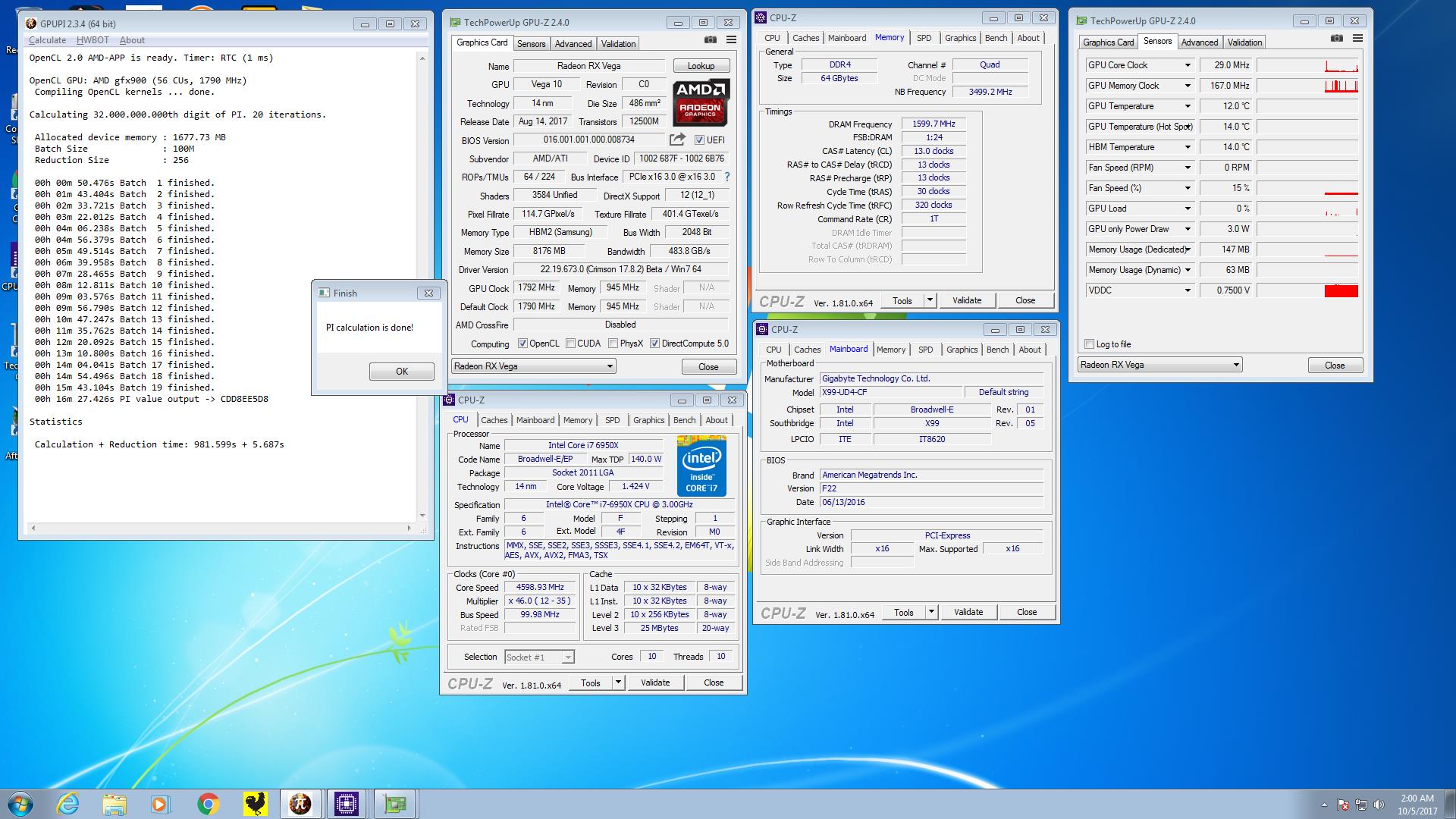Click the Driver Version field in GPU-Z
The width and height of the screenshot is (1456, 819).
click(620, 269)
